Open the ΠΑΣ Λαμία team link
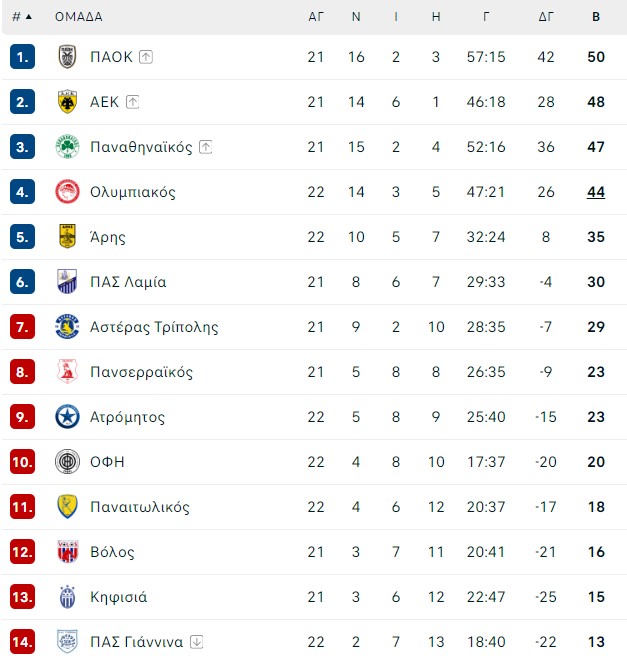The image size is (627, 662). pyautogui.click(x=128, y=282)
